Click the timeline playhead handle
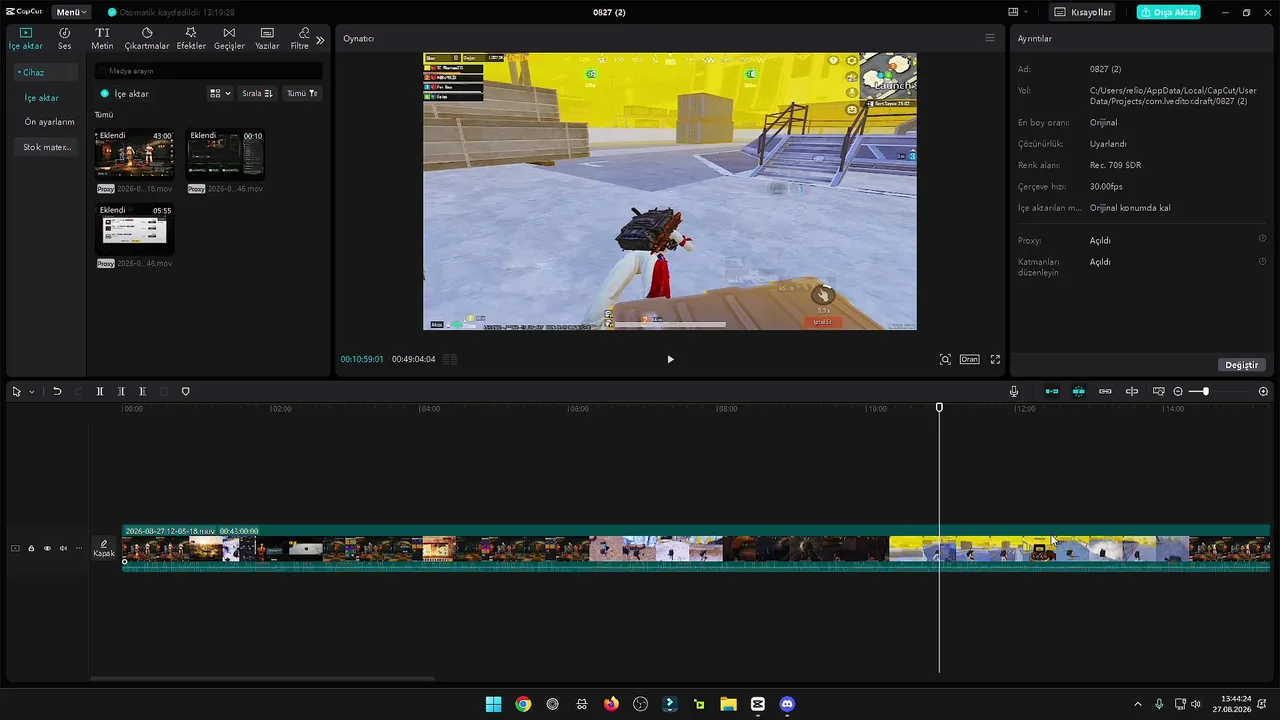This screenshot has height=720, width=1280. click(x=939, y=408)
